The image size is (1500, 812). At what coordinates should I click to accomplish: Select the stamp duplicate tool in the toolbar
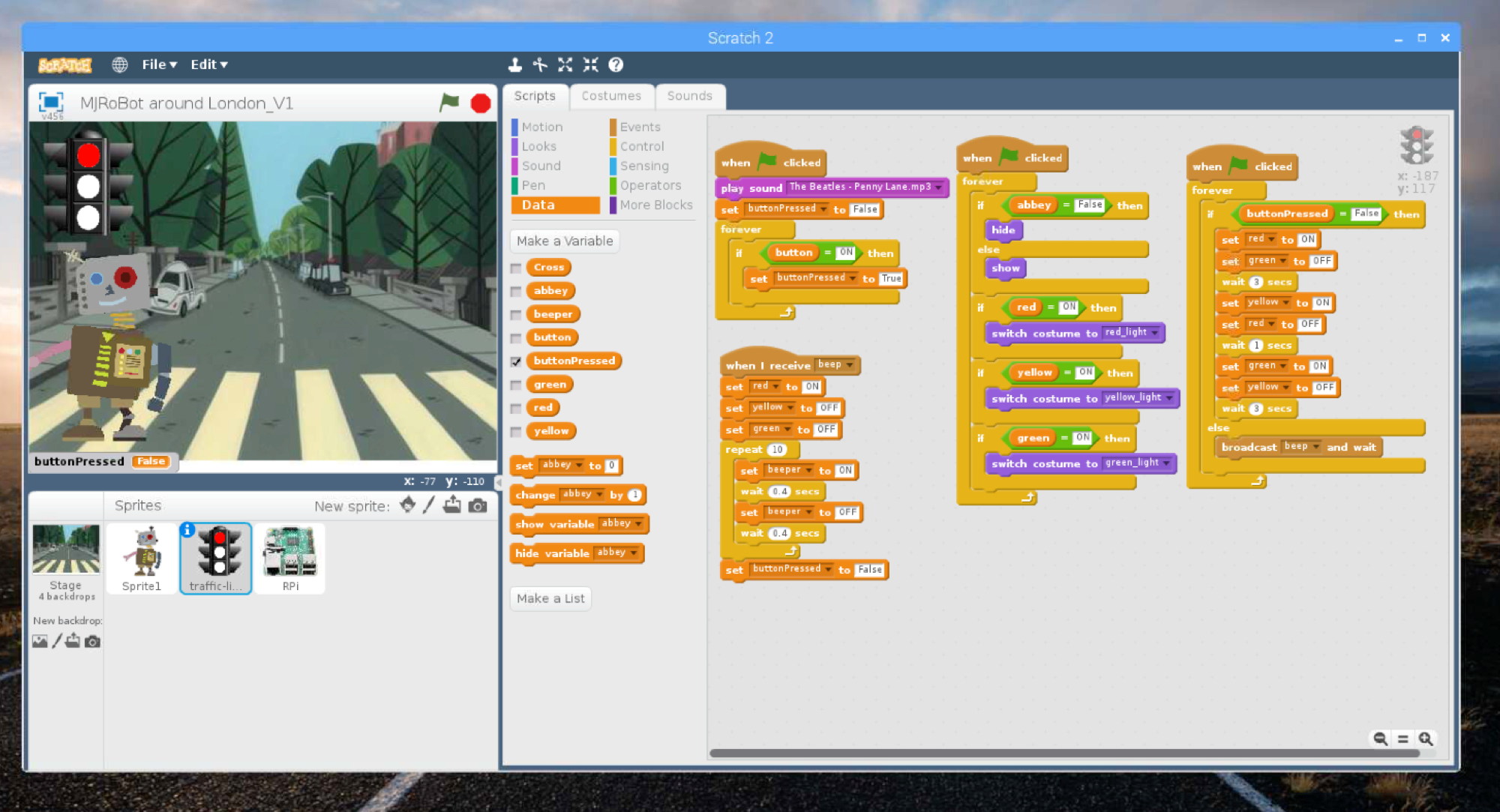click(514, 65)
